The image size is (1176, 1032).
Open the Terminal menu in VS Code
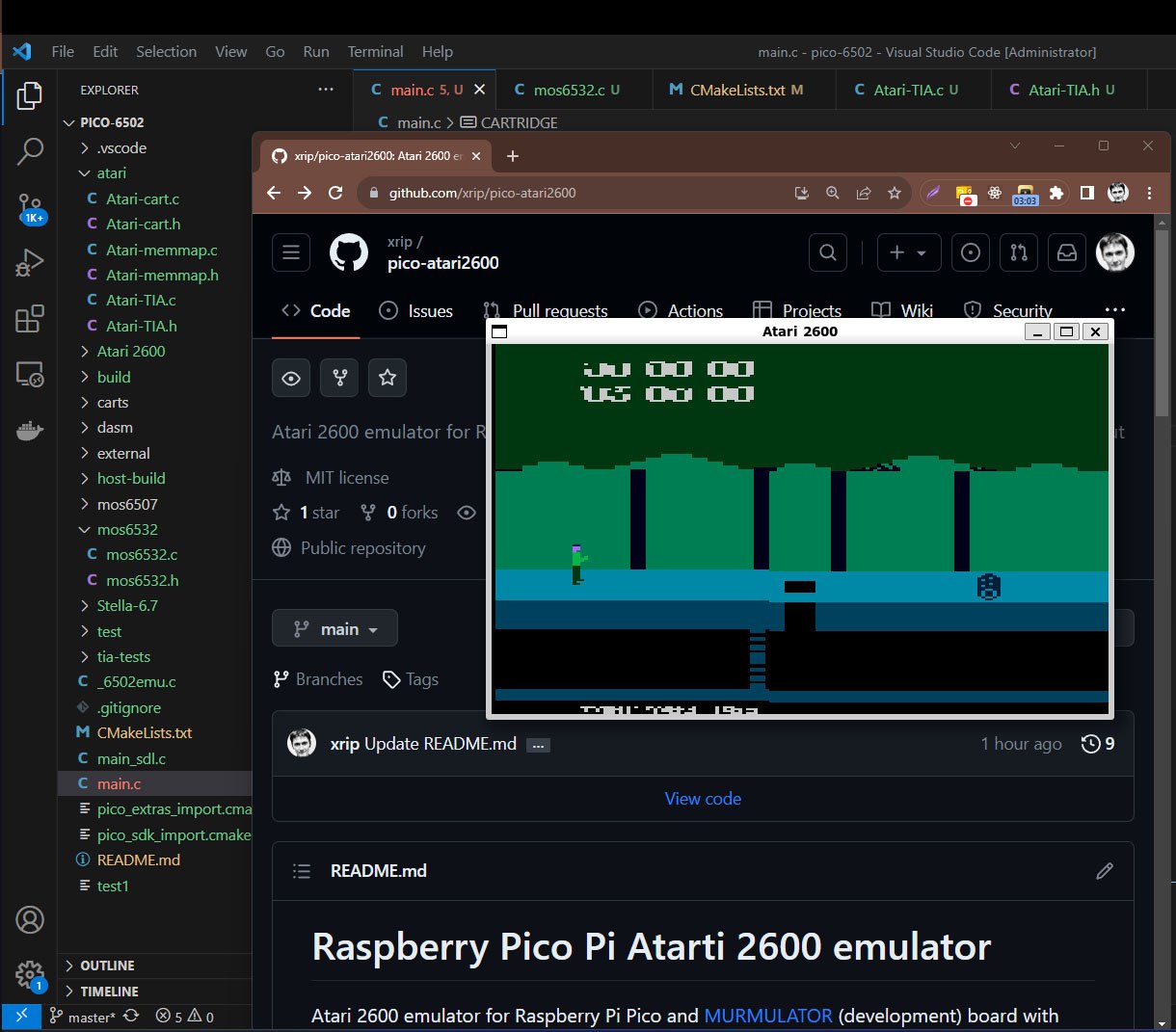(x=375, y=52)
